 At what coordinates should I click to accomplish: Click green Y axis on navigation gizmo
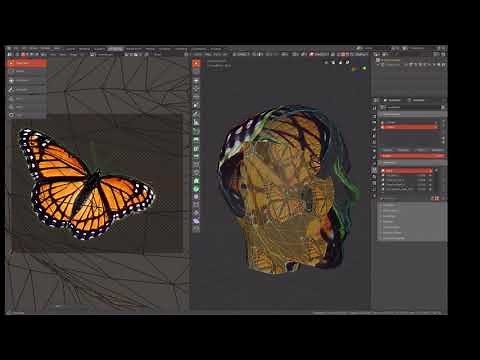[x=364, y=68]
